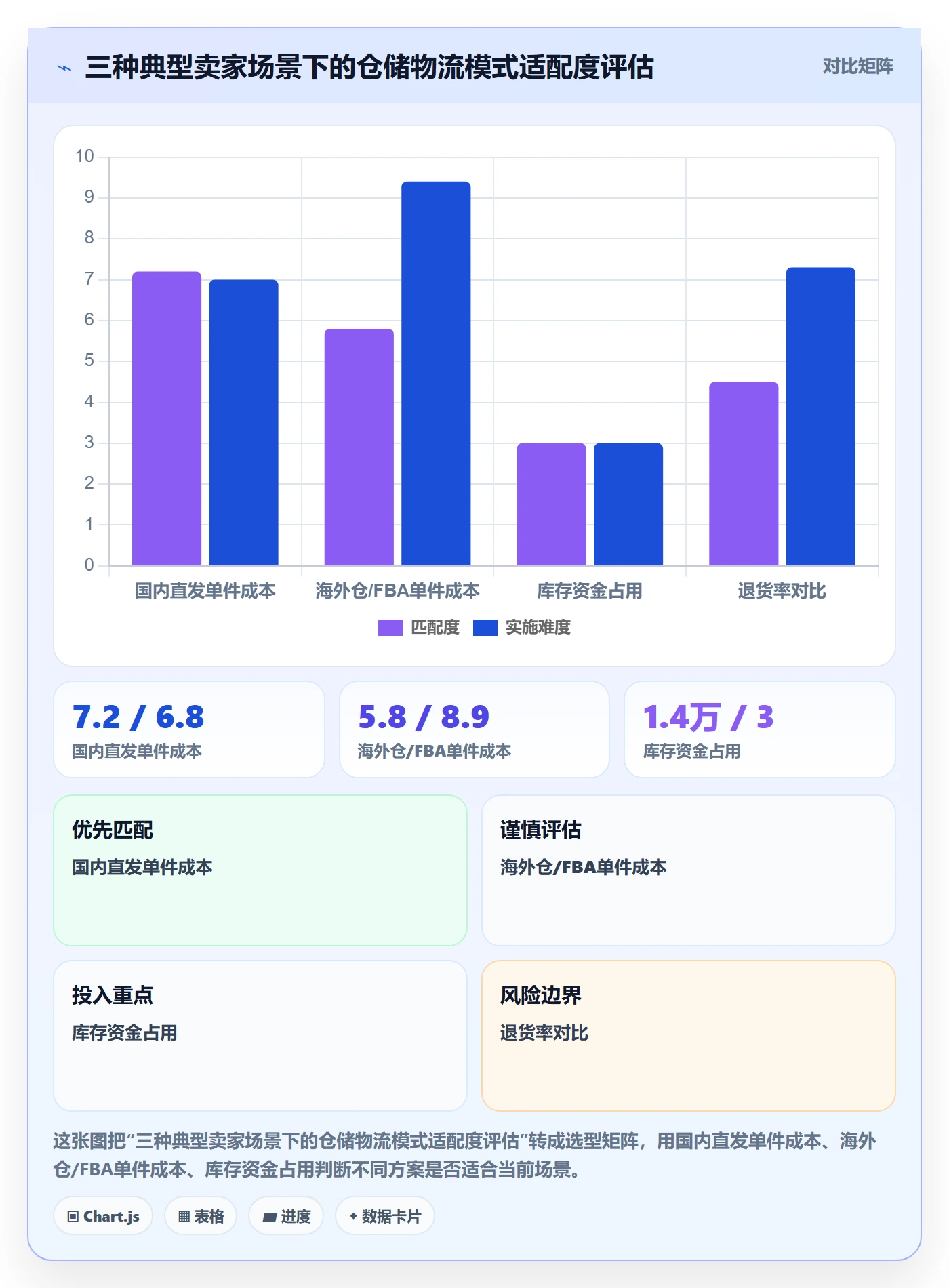949x1288 pixels.
Task: Click the blue 实施难度 bar for 国内直发单件成本
Action: (x=243, y=422)
